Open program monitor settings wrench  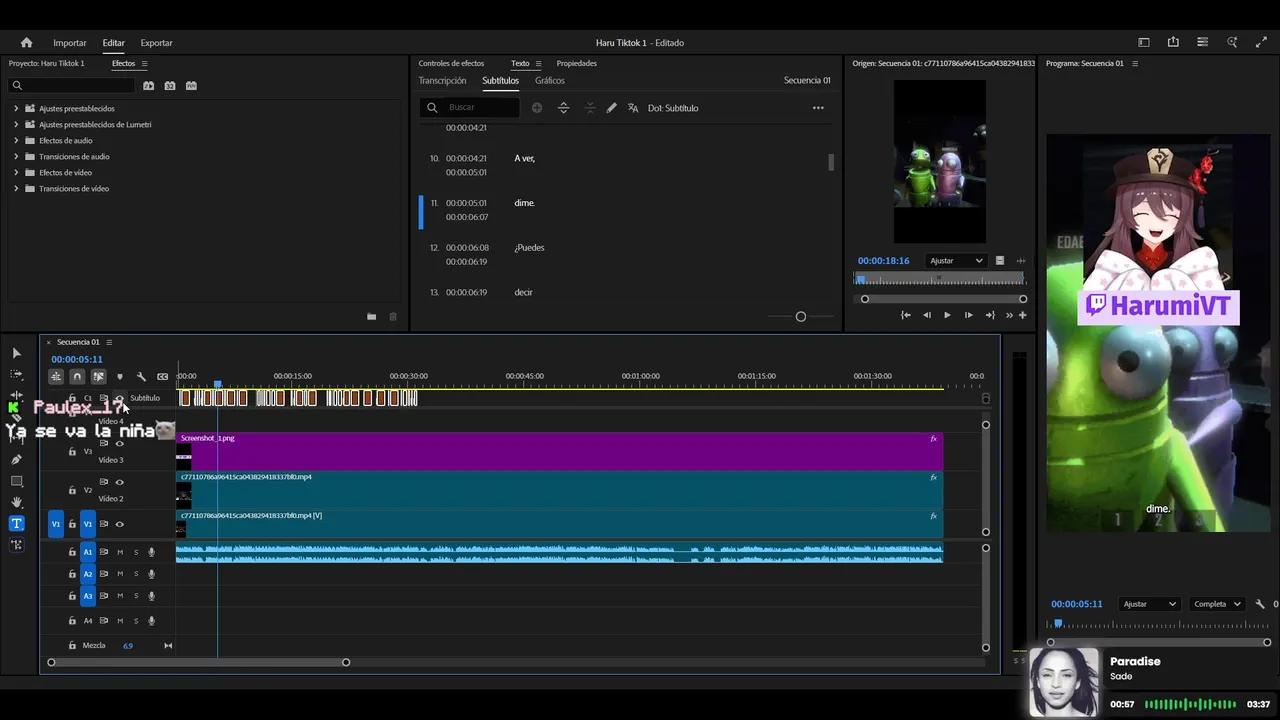coord(1260,604)
